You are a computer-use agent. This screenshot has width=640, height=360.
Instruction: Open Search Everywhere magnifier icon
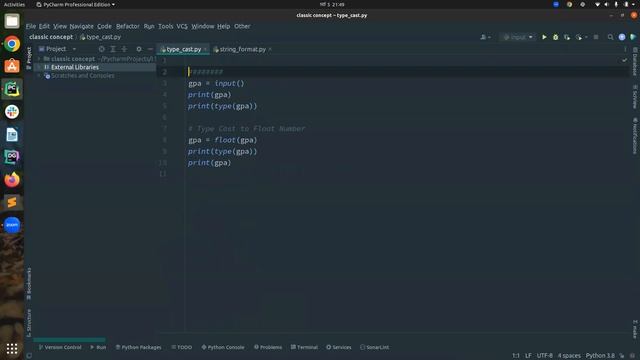coord(611,37)
